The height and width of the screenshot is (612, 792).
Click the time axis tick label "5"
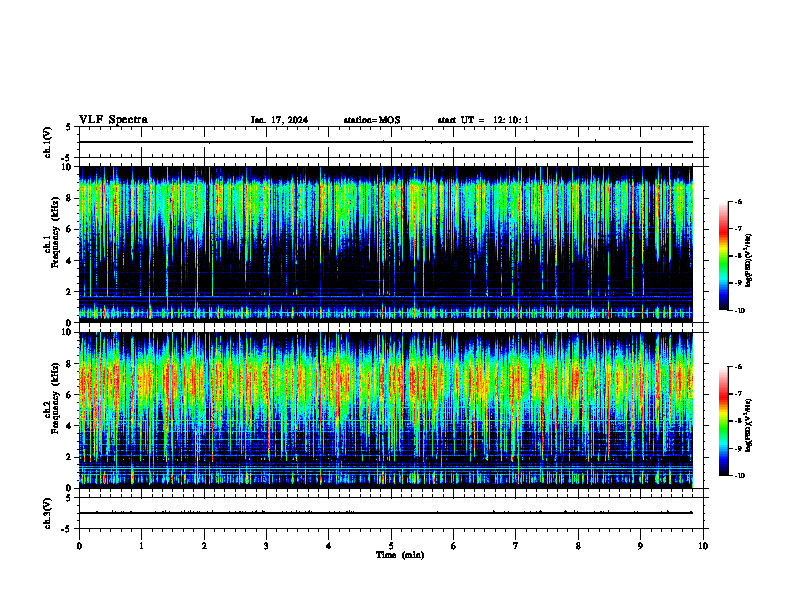coord(391,546)
